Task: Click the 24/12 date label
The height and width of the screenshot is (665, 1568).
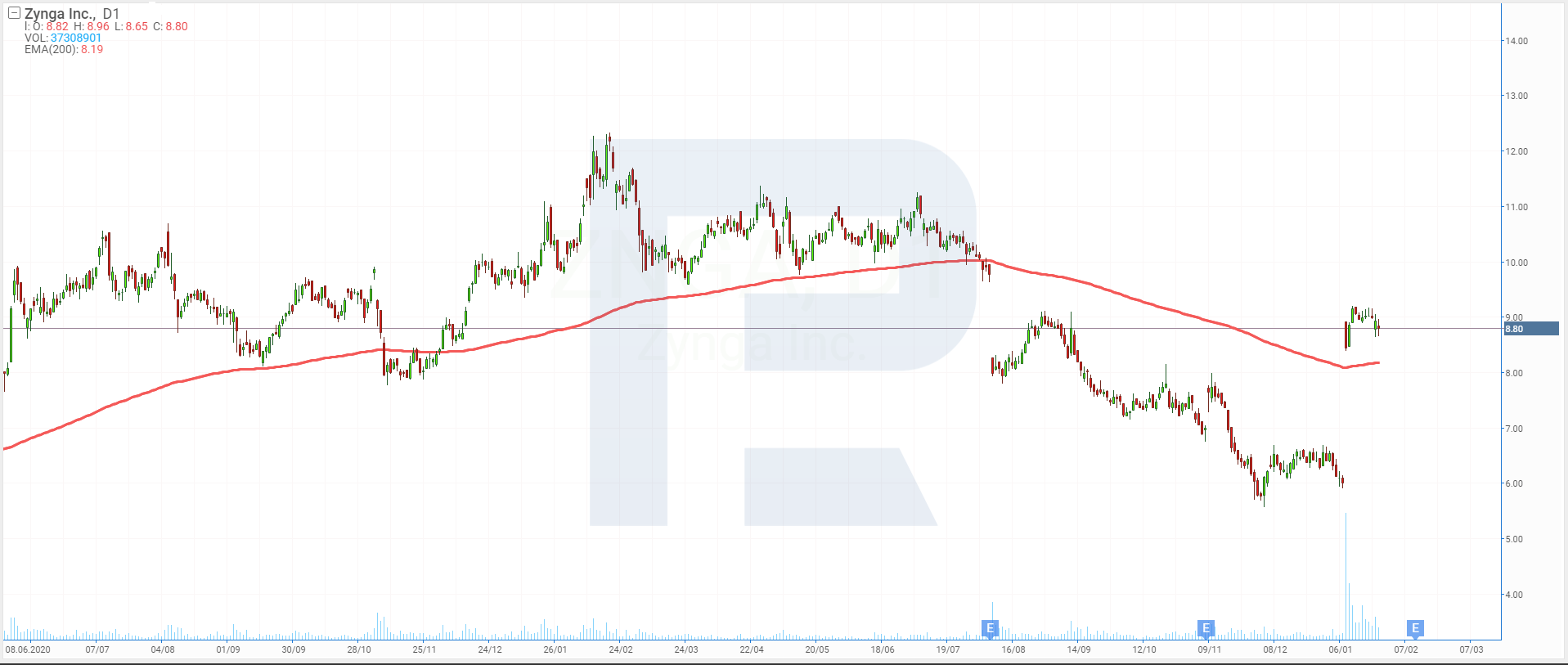Action: point(490,649)
